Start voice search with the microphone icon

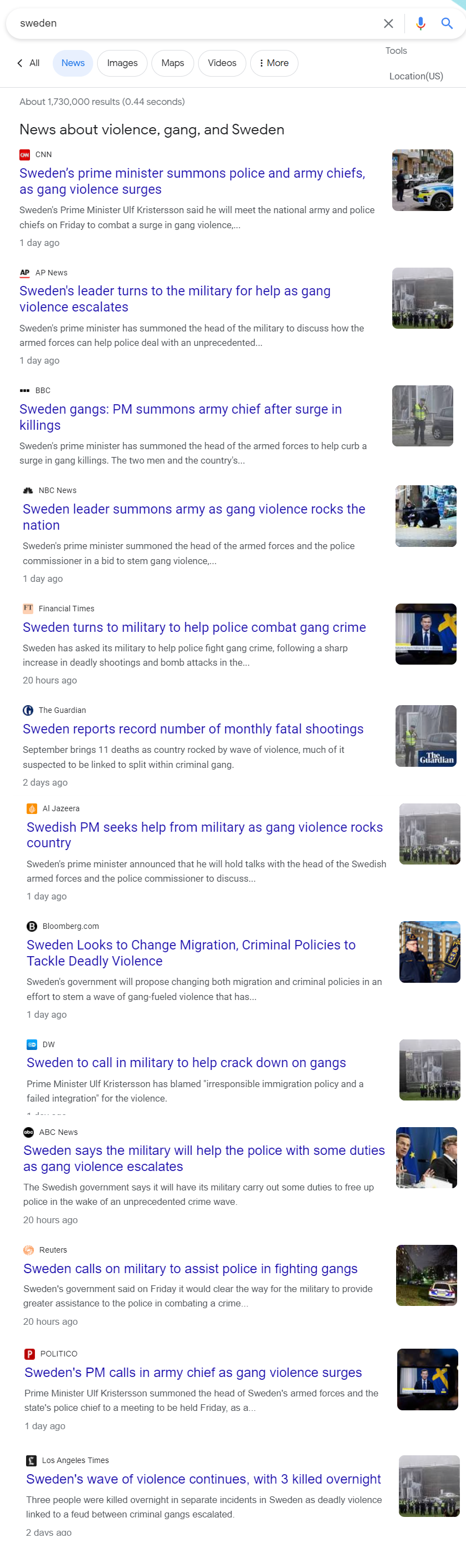click(x=421, y=23)
